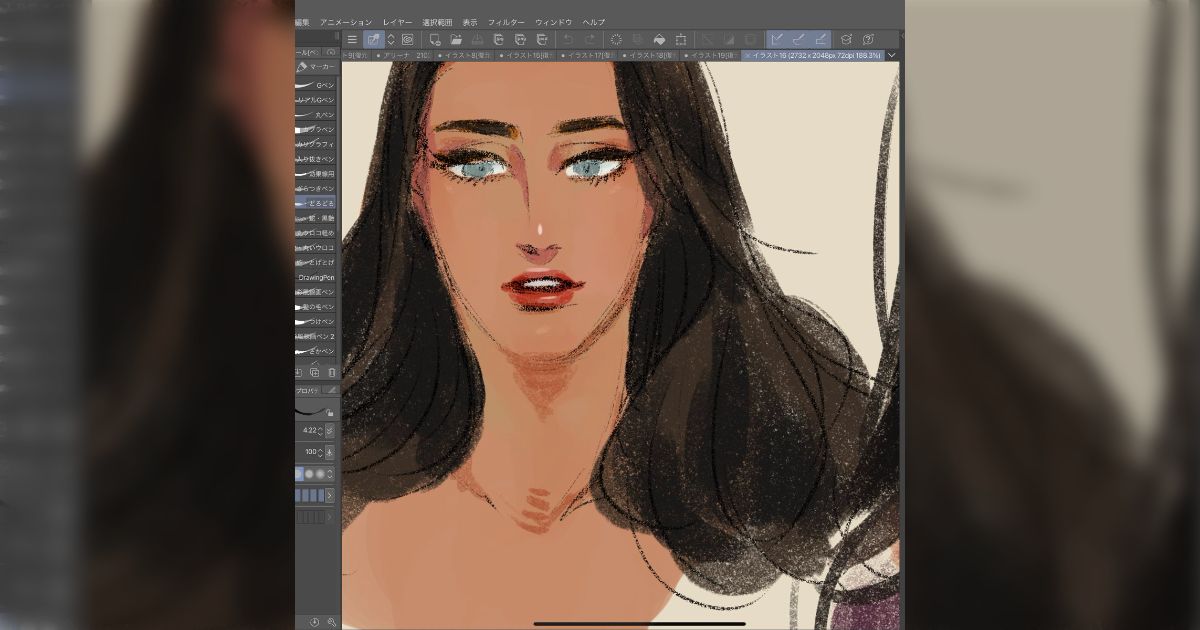The image size is (1200, 630).
Task: Click the hamburger menu icon in command bar
Action: point(352,40)
